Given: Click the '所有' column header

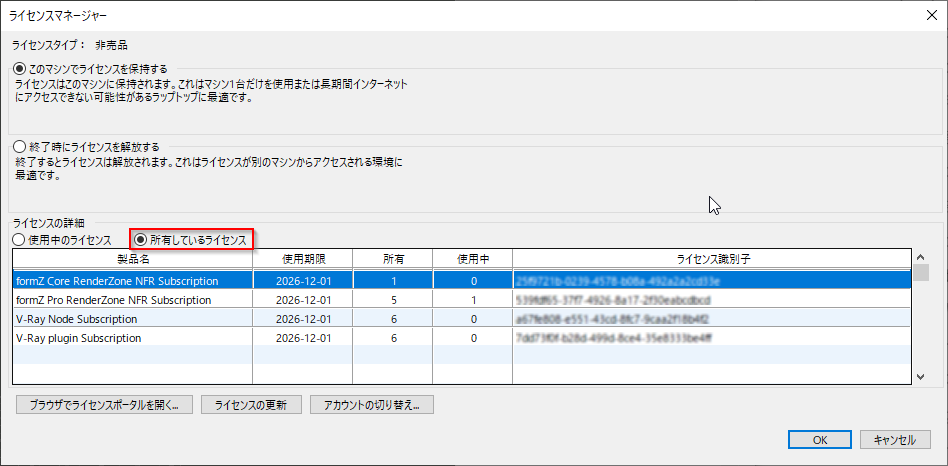Looking at the screenshot, I should click(393, 259).
